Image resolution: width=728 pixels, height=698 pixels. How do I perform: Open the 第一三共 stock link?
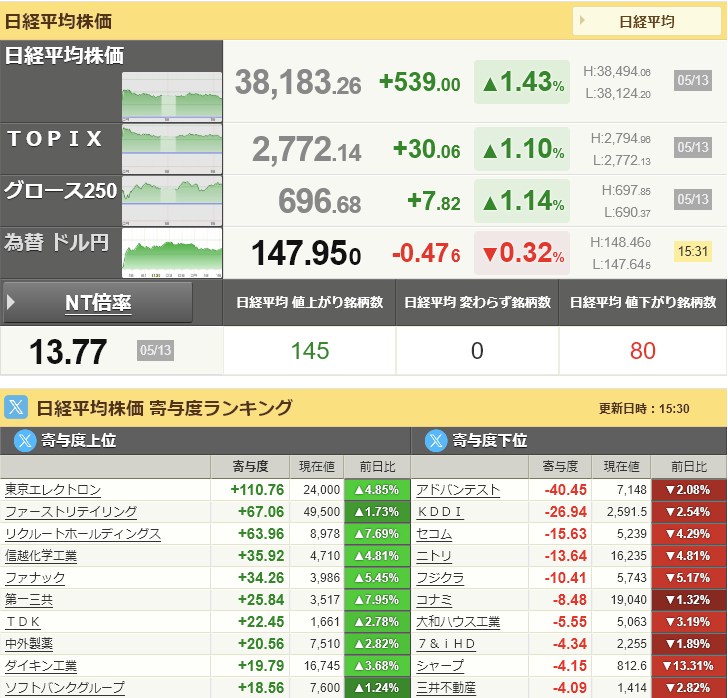(x=29, y=600)
